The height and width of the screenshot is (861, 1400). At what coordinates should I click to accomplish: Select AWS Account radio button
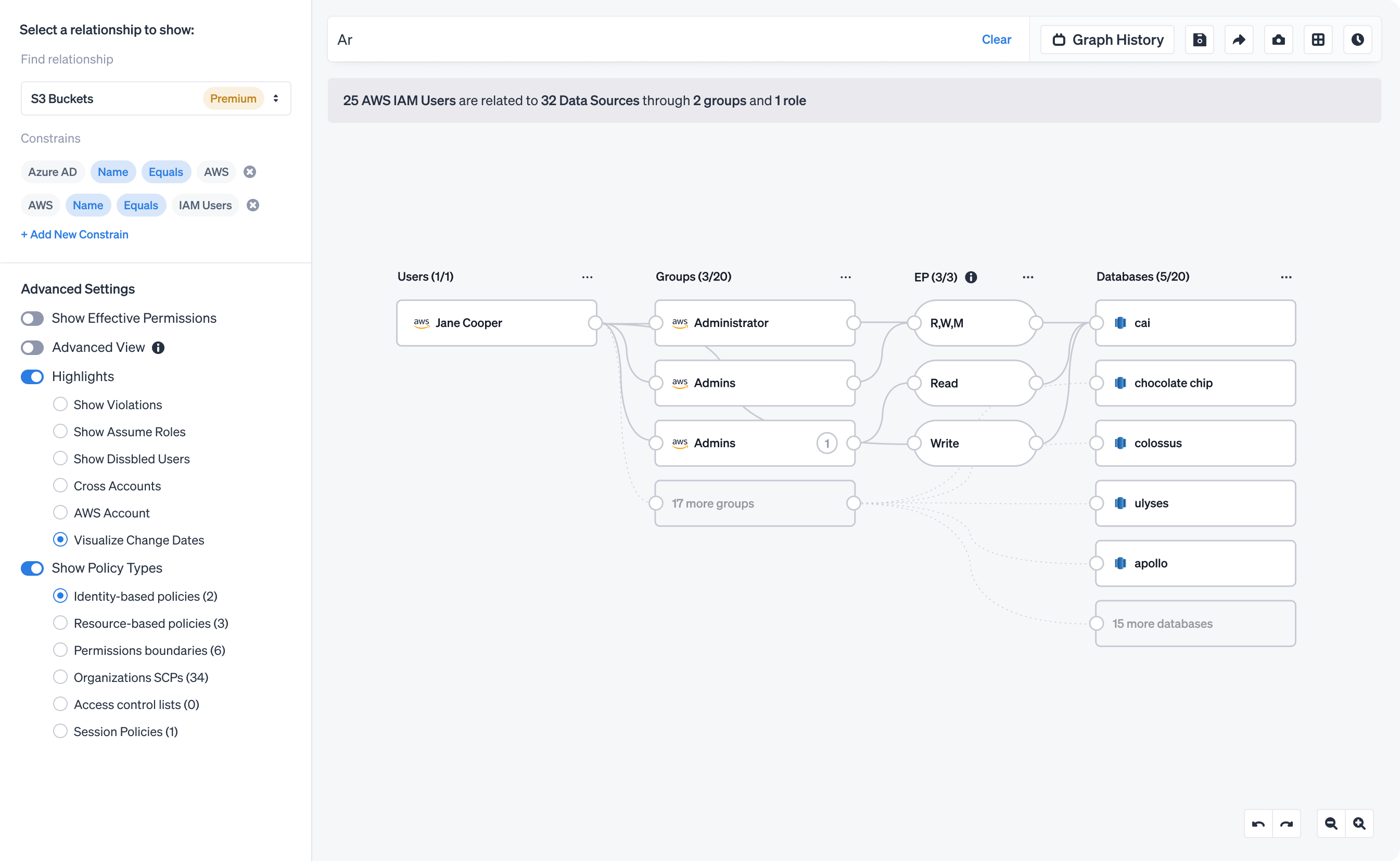click(x=60, y=513)
